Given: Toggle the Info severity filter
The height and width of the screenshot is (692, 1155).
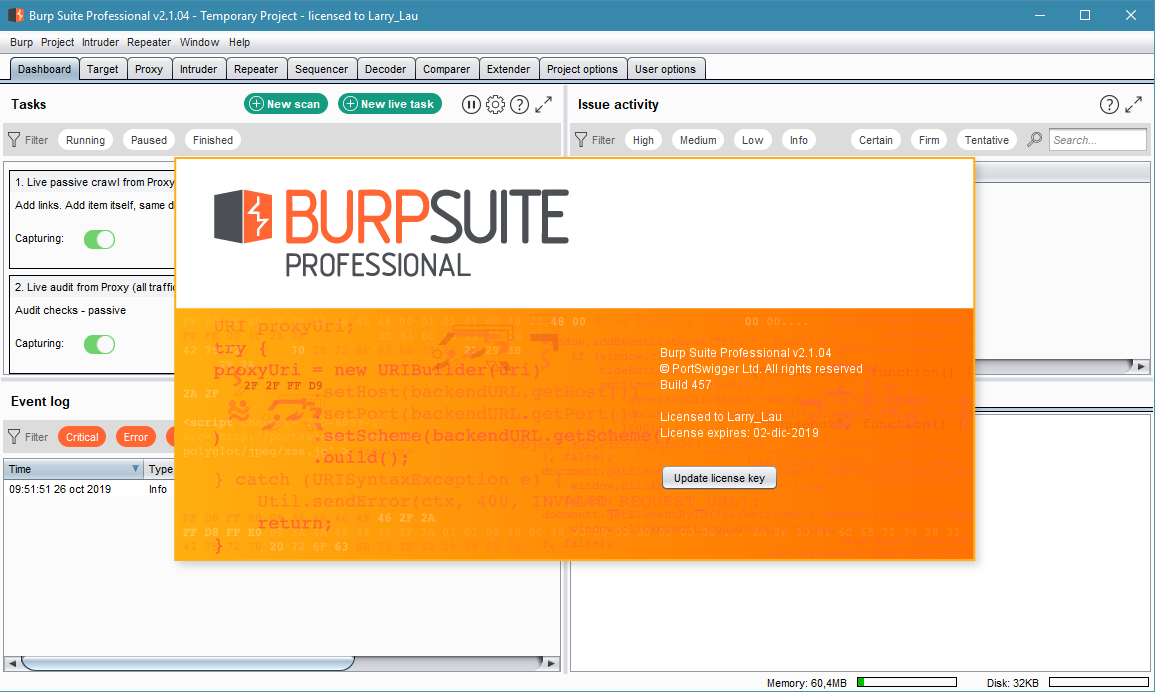Looking at the screenshot, I should point(799,140).
